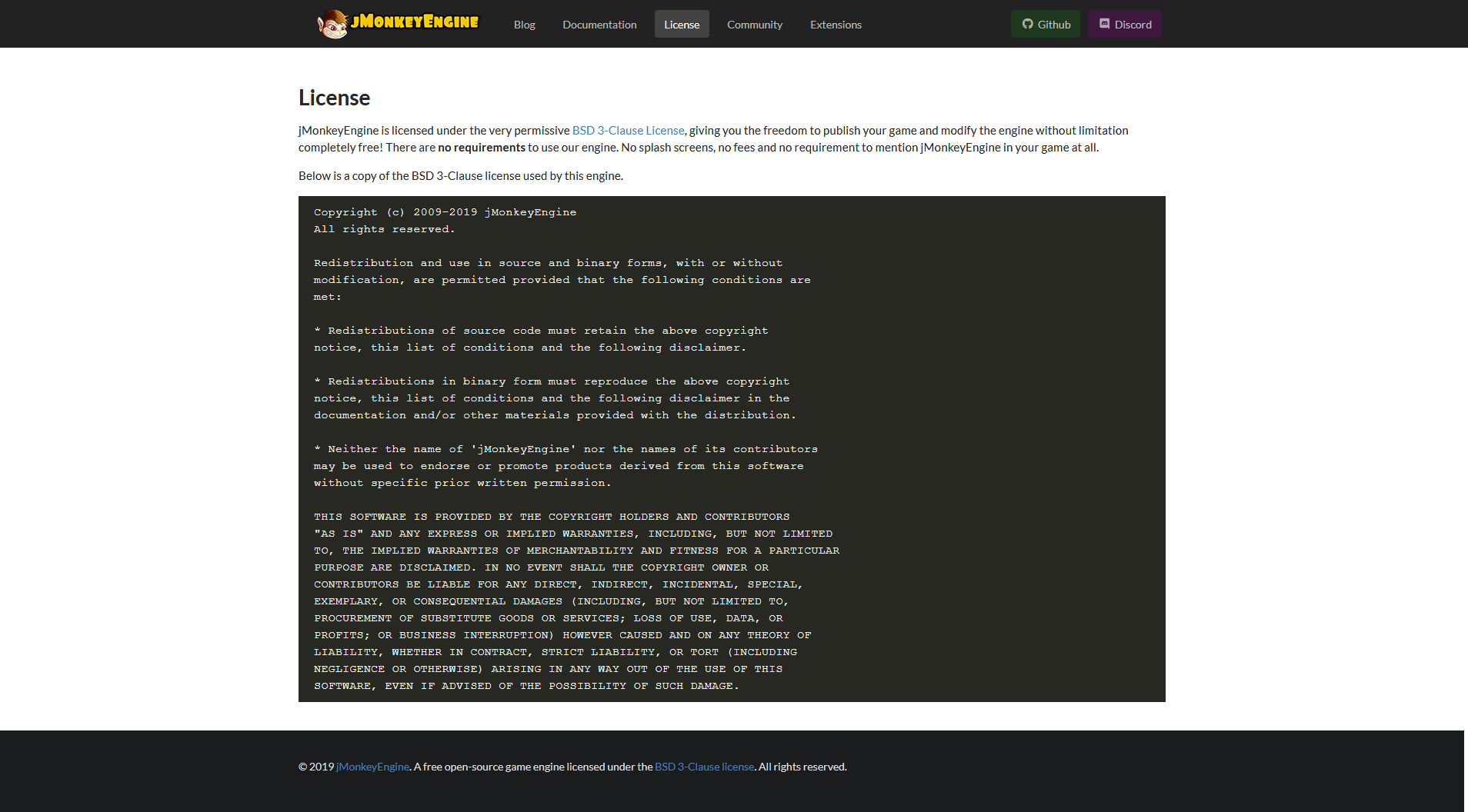Click the 'Copyright (c) 2009-2019 jMonkeyEngine' line
This screenshot has width=1468, height=812.
click(x=445, y=212)
